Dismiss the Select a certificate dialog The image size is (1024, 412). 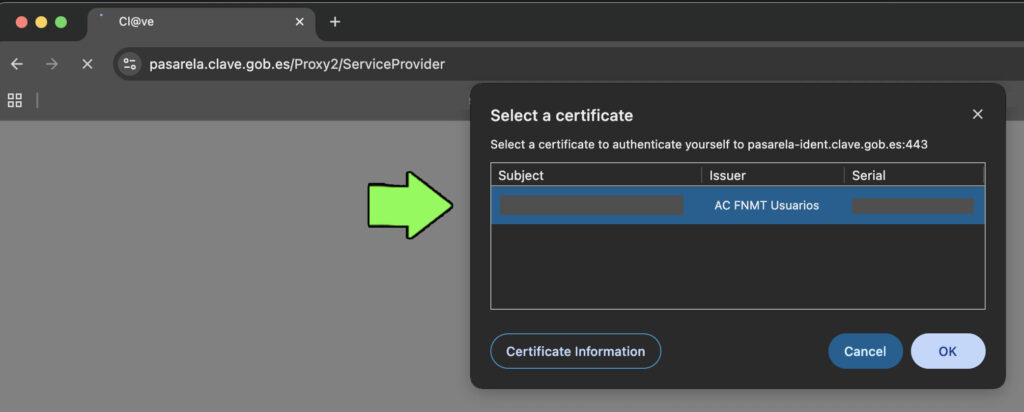click(977, 115)
